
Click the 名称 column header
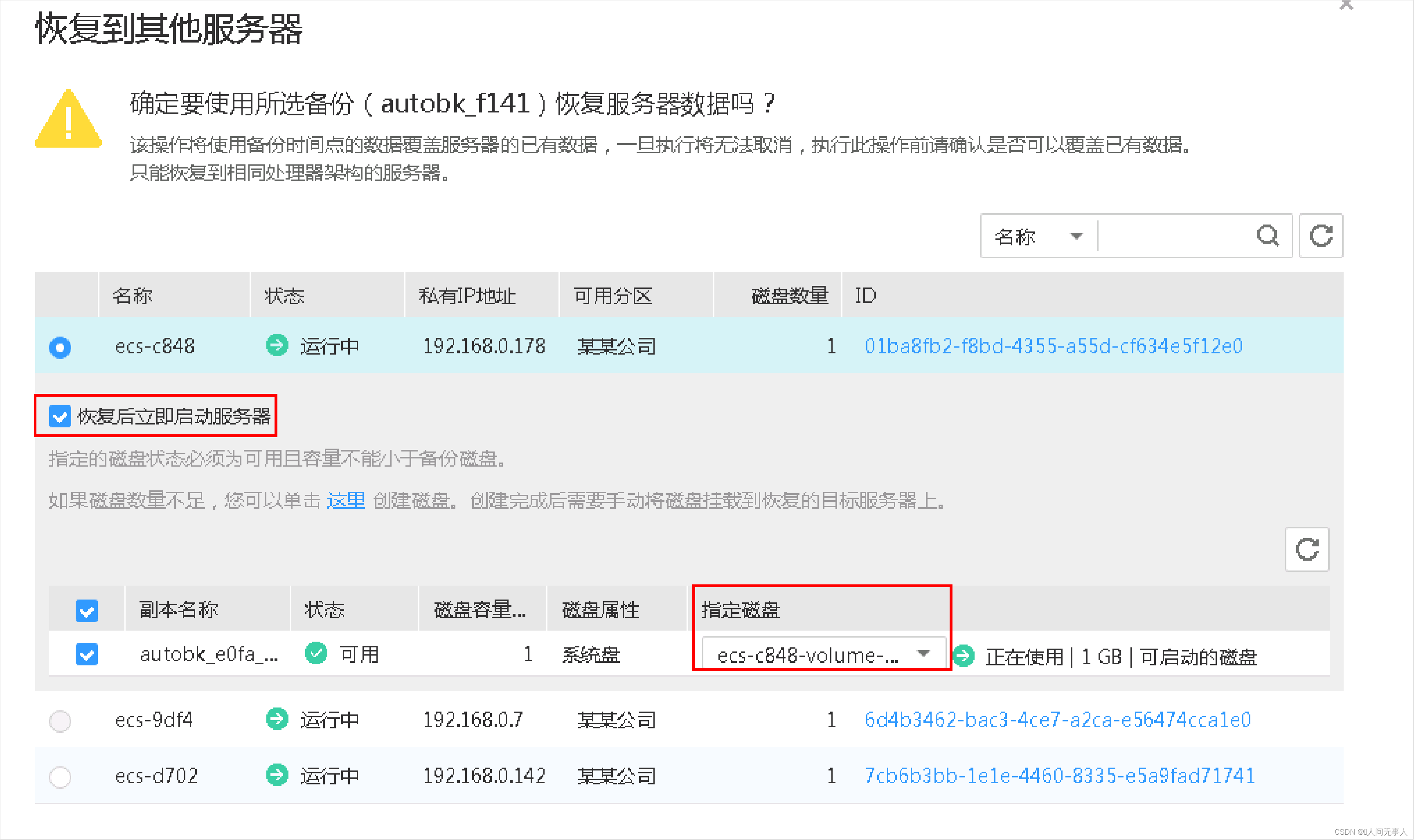point(133,296)
